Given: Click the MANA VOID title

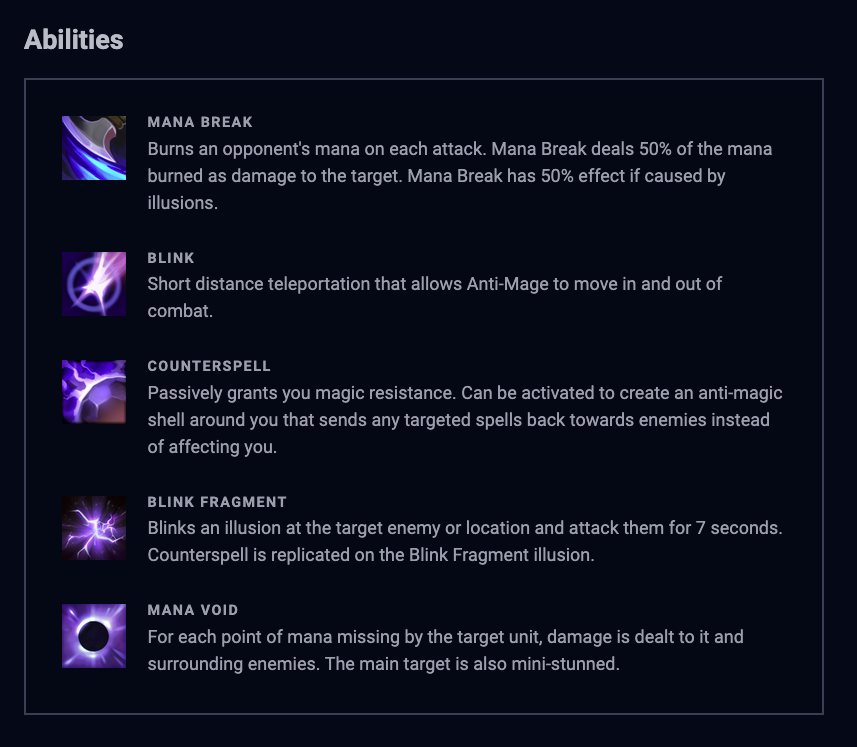Looking at the screenshot, I should tap(193, 610).
